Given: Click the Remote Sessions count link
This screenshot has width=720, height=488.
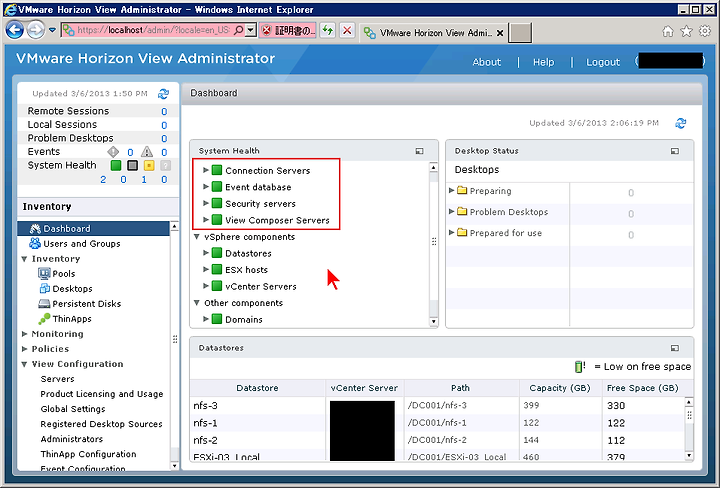Looking at the screenshot, I should 164,112.
